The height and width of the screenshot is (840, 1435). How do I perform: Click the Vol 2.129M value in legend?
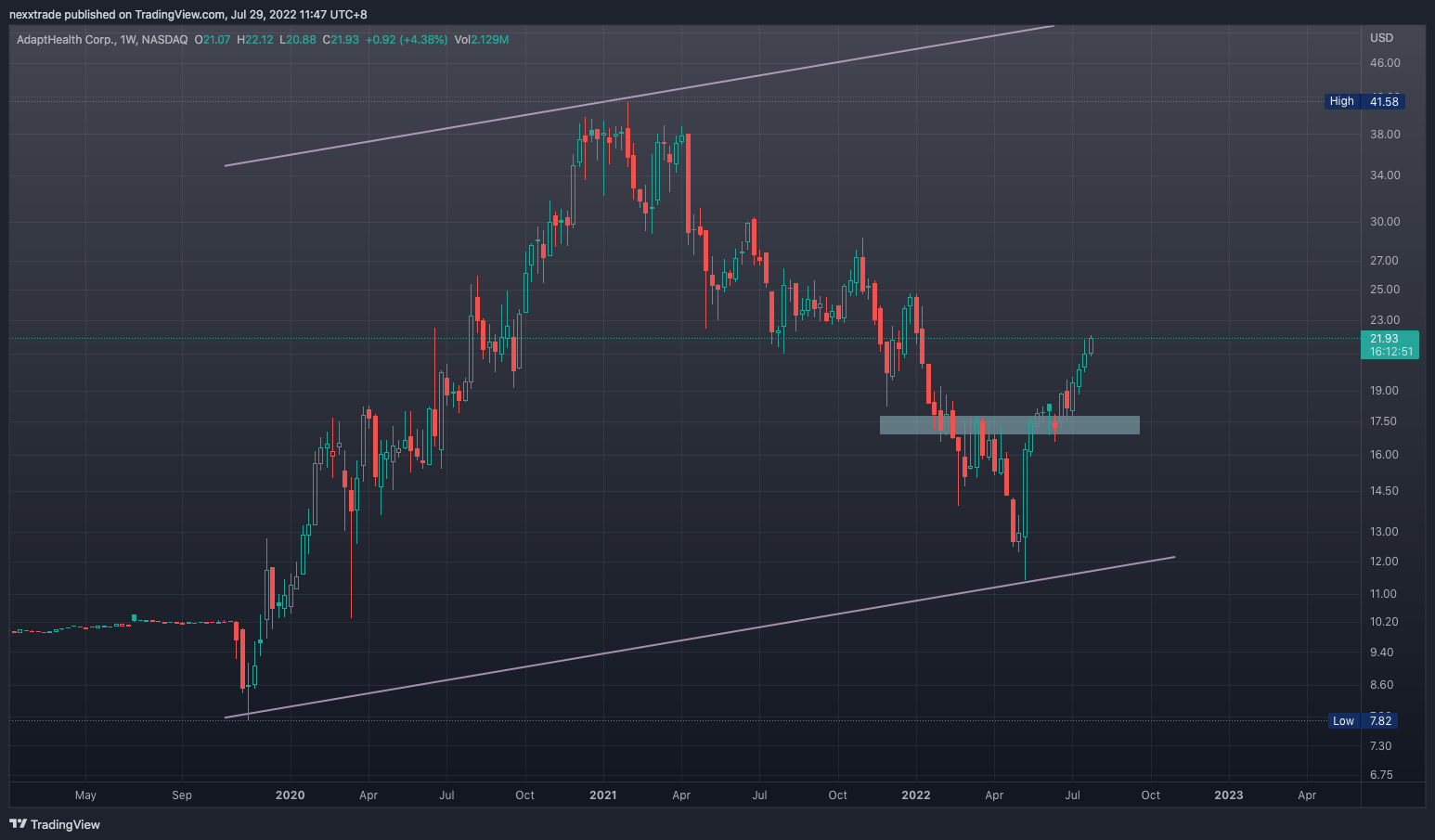click(x=482, y=40)
